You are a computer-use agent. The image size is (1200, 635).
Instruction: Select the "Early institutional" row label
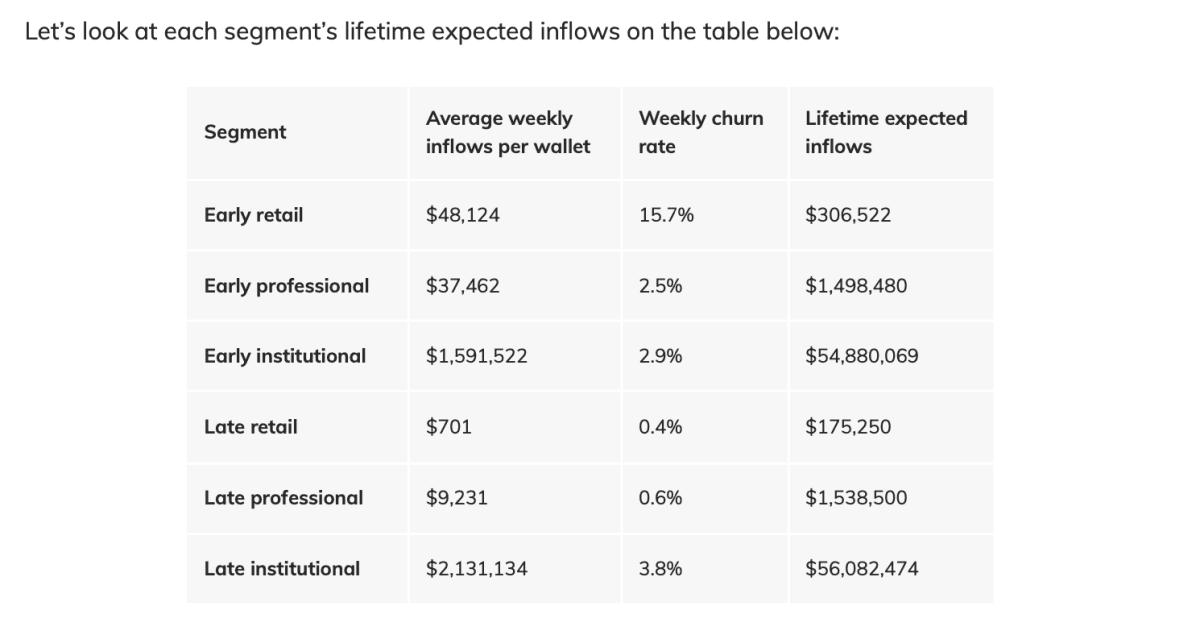(285, 356)
